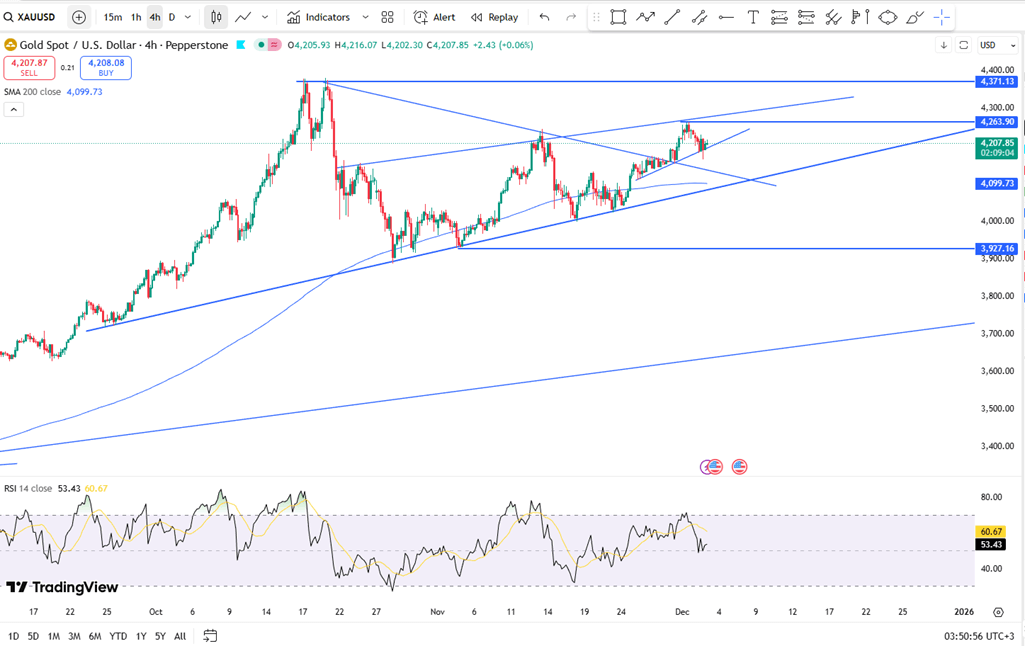Select the 4h timeframe
Image resolution: width=1025 pixels, height=646 pixels.
click(x=154, y=17)
